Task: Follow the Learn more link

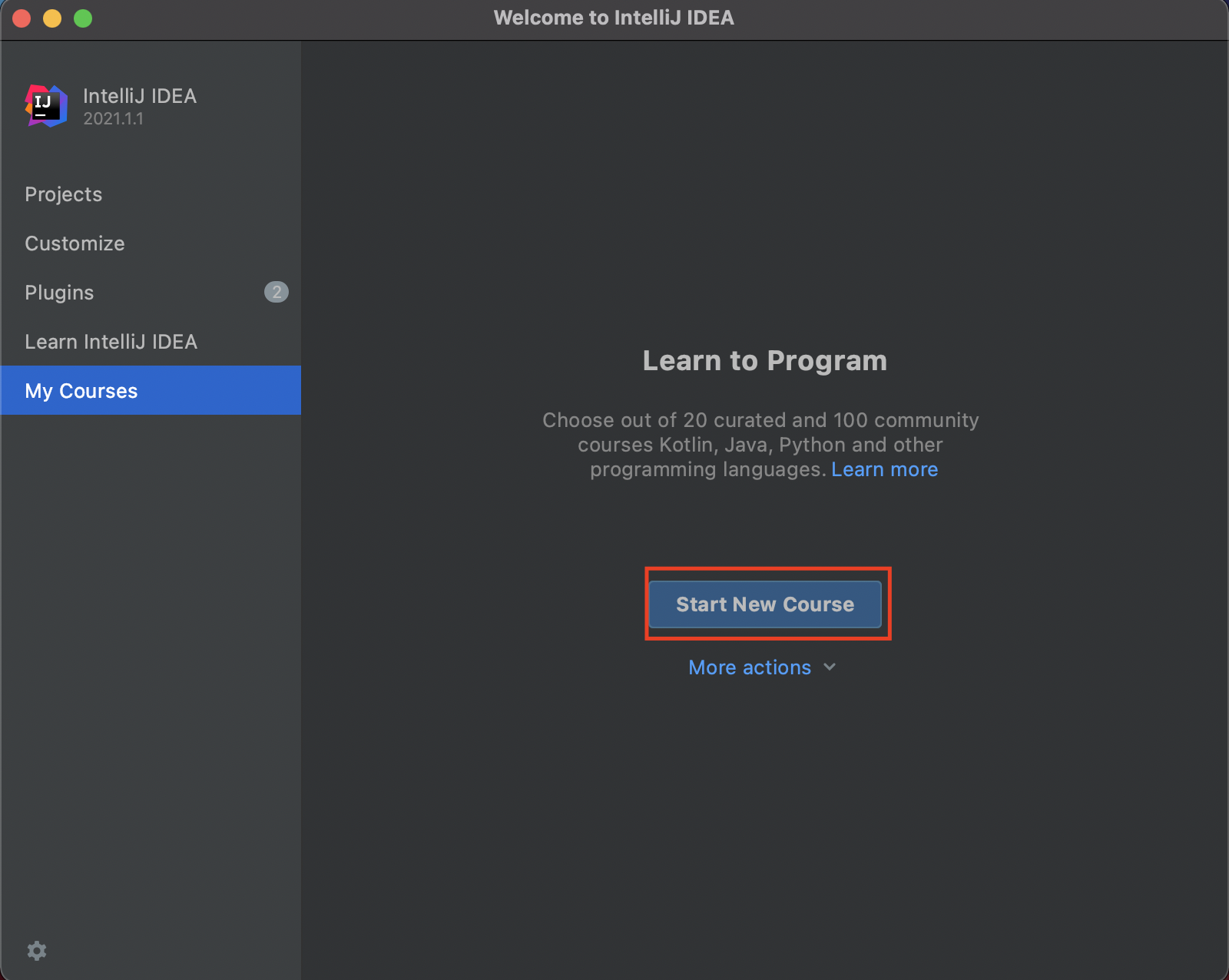Action: pyautogui.click(x=884, y=469)
